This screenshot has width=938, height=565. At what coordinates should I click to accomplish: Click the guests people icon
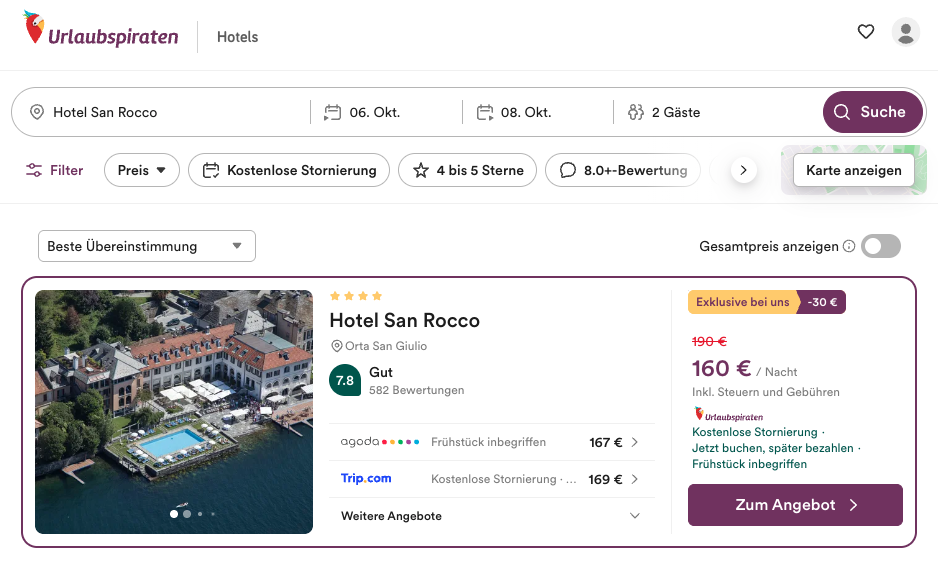(635, 112)
